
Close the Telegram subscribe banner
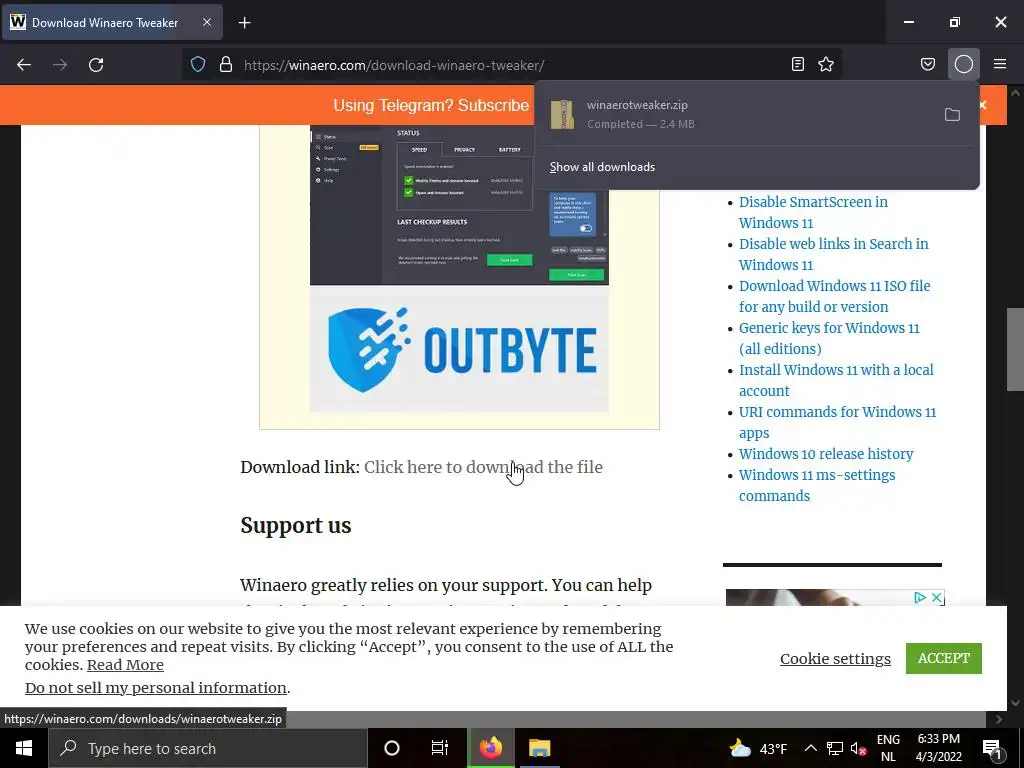[x=983, y=104]
